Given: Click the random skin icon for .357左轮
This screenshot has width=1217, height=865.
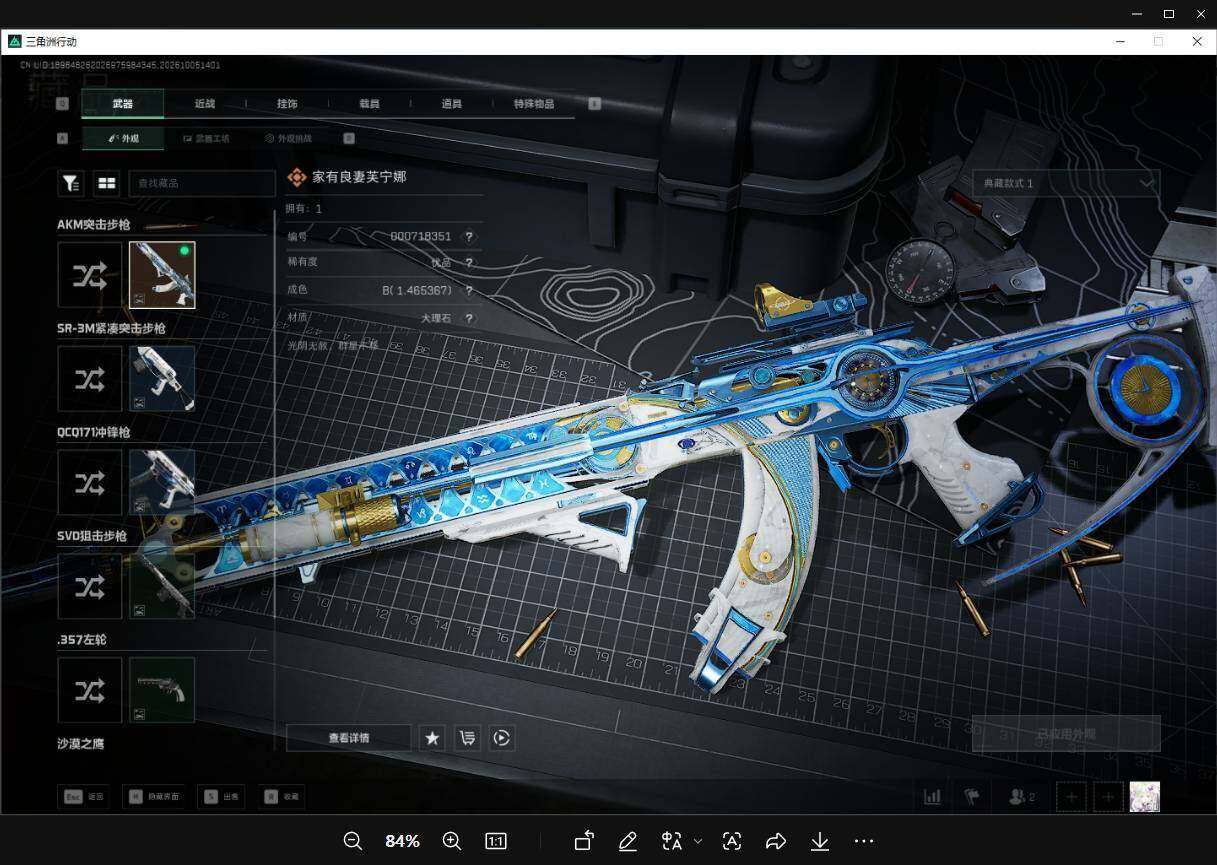Looking at the screenshot, I should pyautogui.click(x=90, y=690).
